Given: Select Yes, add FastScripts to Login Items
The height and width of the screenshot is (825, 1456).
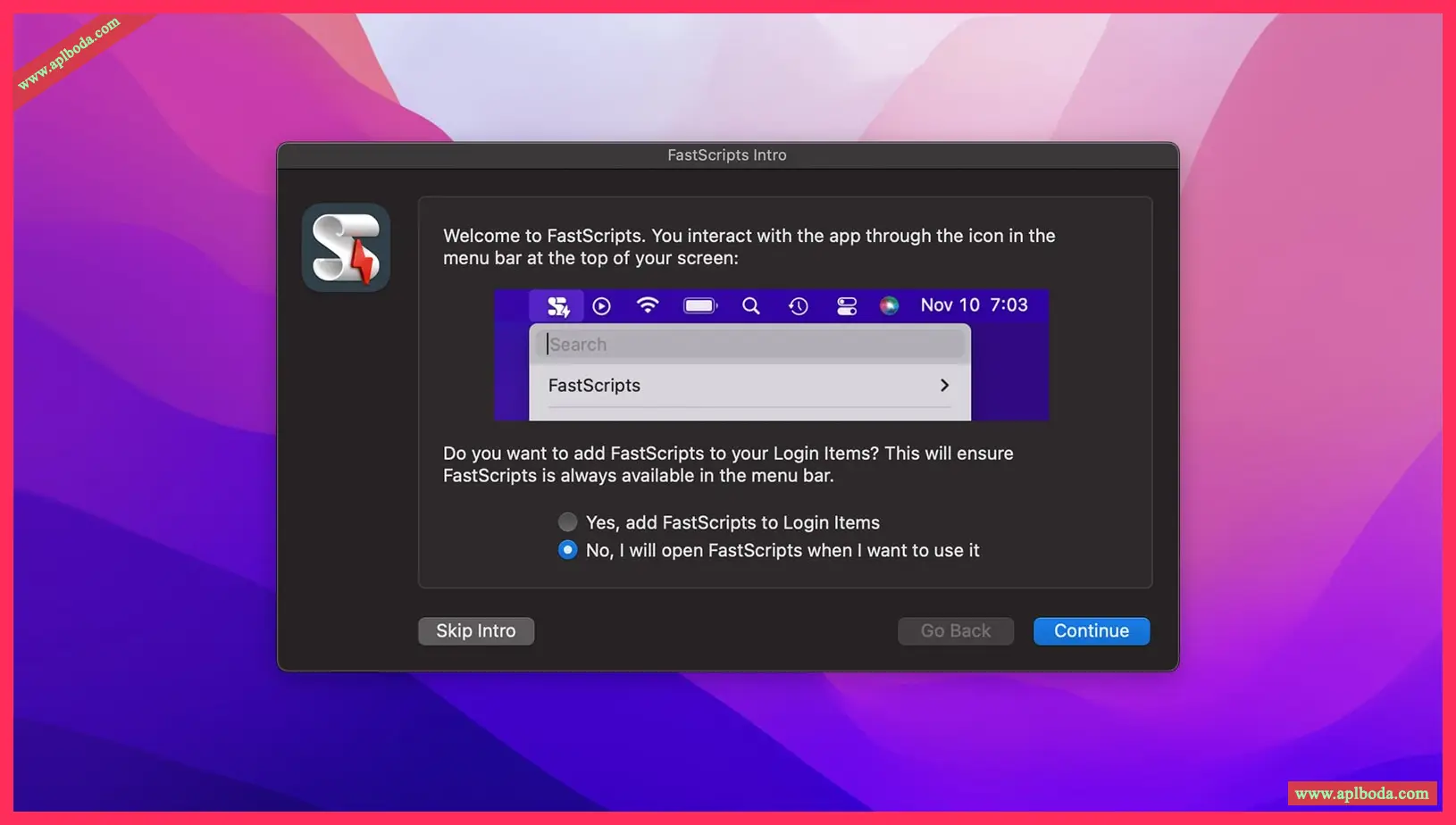Looking at the screenshot, I should [x=567, y=522].
